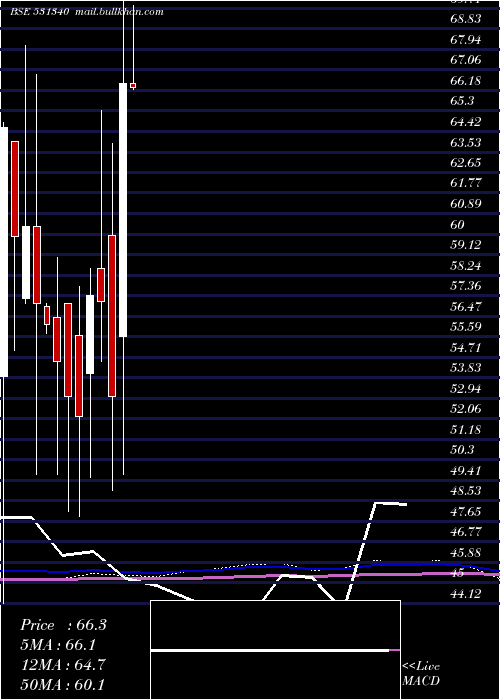Viewport: 500px width, 700px height.
Task: Click the small red candlestick near 66.18
Action: (x=133, y=85)
